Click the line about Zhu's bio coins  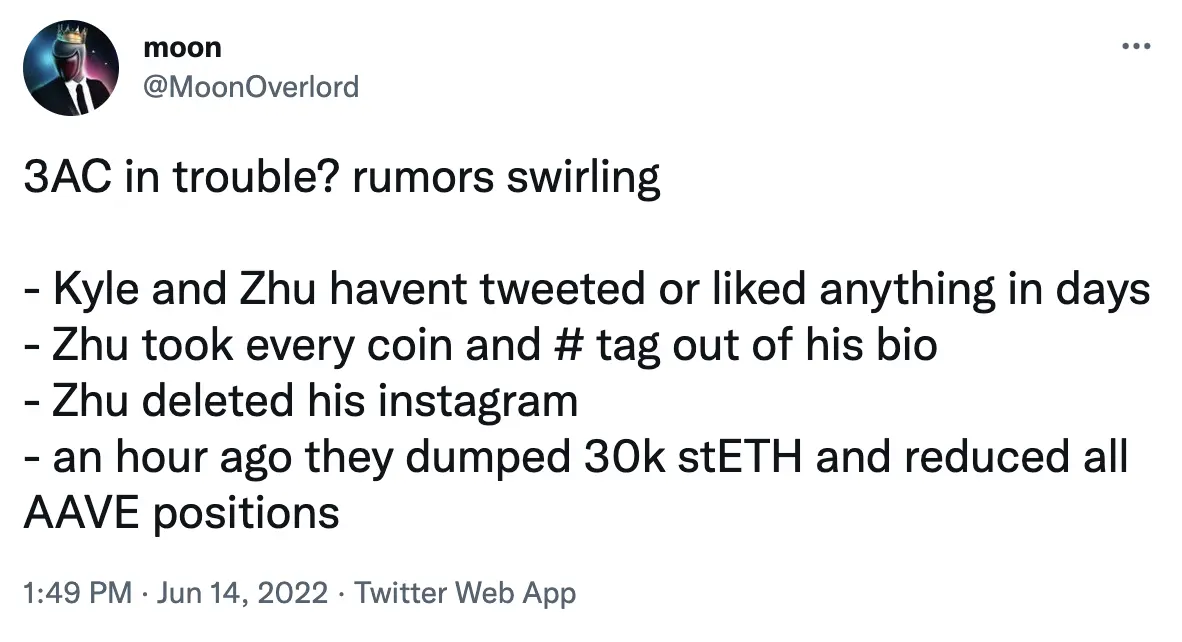tap(480, 345)
